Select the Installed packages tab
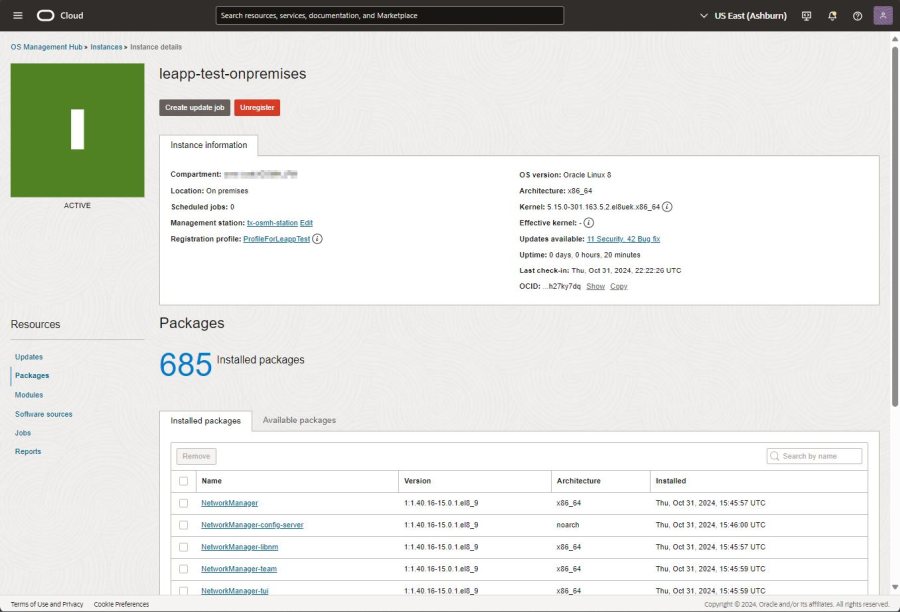900x612 pixels. pyautogui.click(x=205, y=421)
